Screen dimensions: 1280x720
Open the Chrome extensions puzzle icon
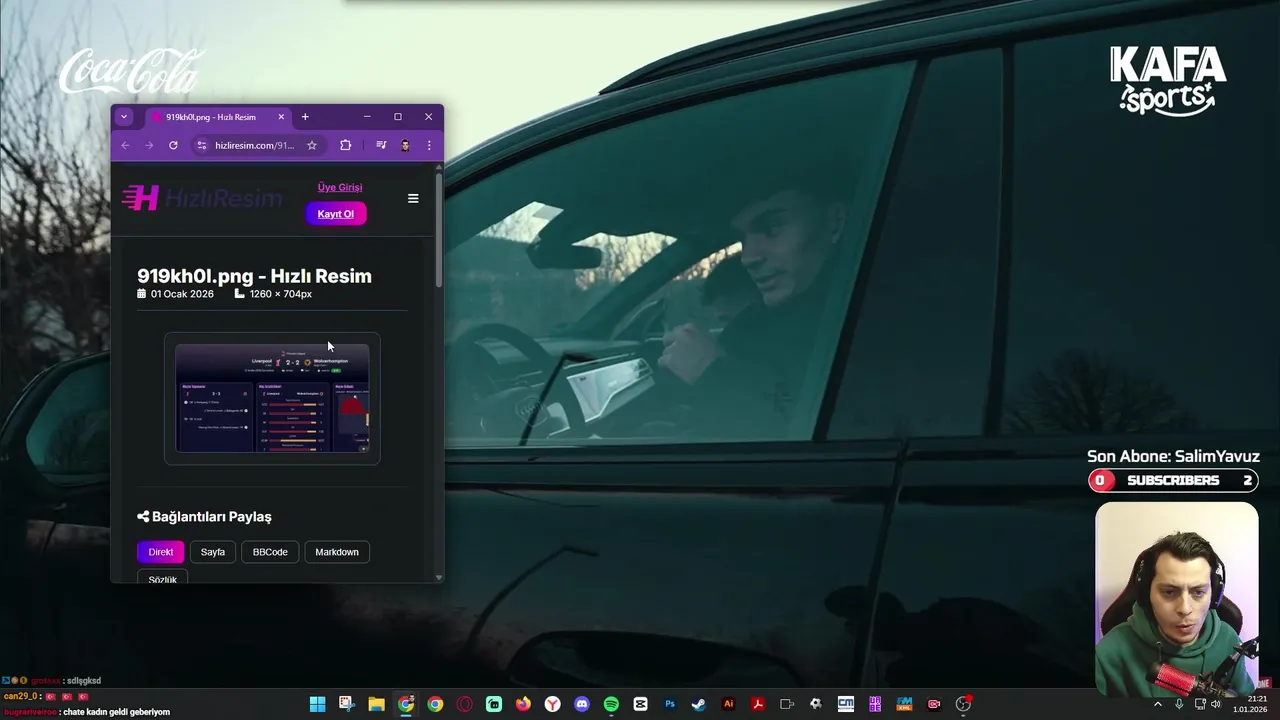coord(346,145)
